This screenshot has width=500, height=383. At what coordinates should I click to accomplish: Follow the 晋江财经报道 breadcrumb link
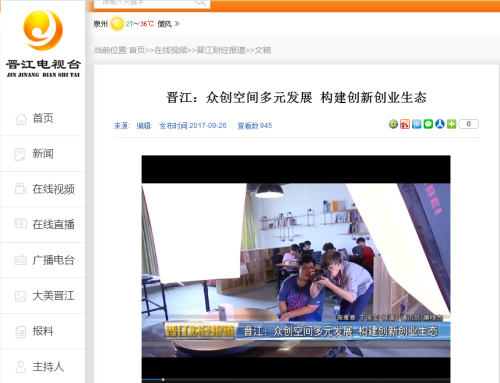(221, 50)
